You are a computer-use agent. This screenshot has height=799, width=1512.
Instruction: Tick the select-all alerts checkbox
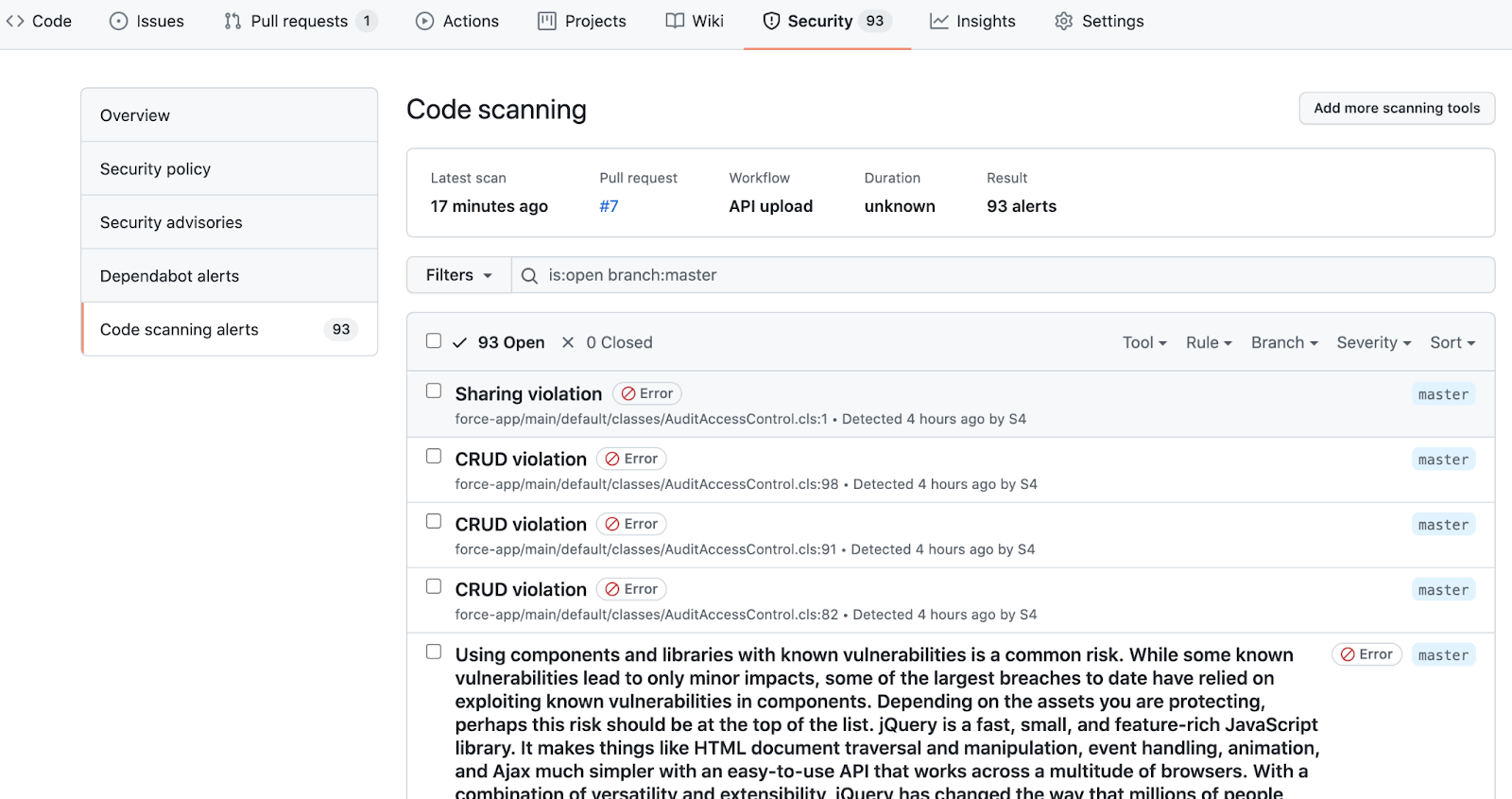[434, 340]
